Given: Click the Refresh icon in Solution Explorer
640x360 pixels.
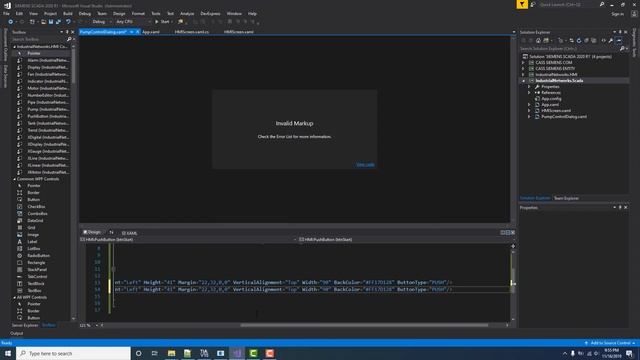Looking at the screenshot, I should (579, 40).
